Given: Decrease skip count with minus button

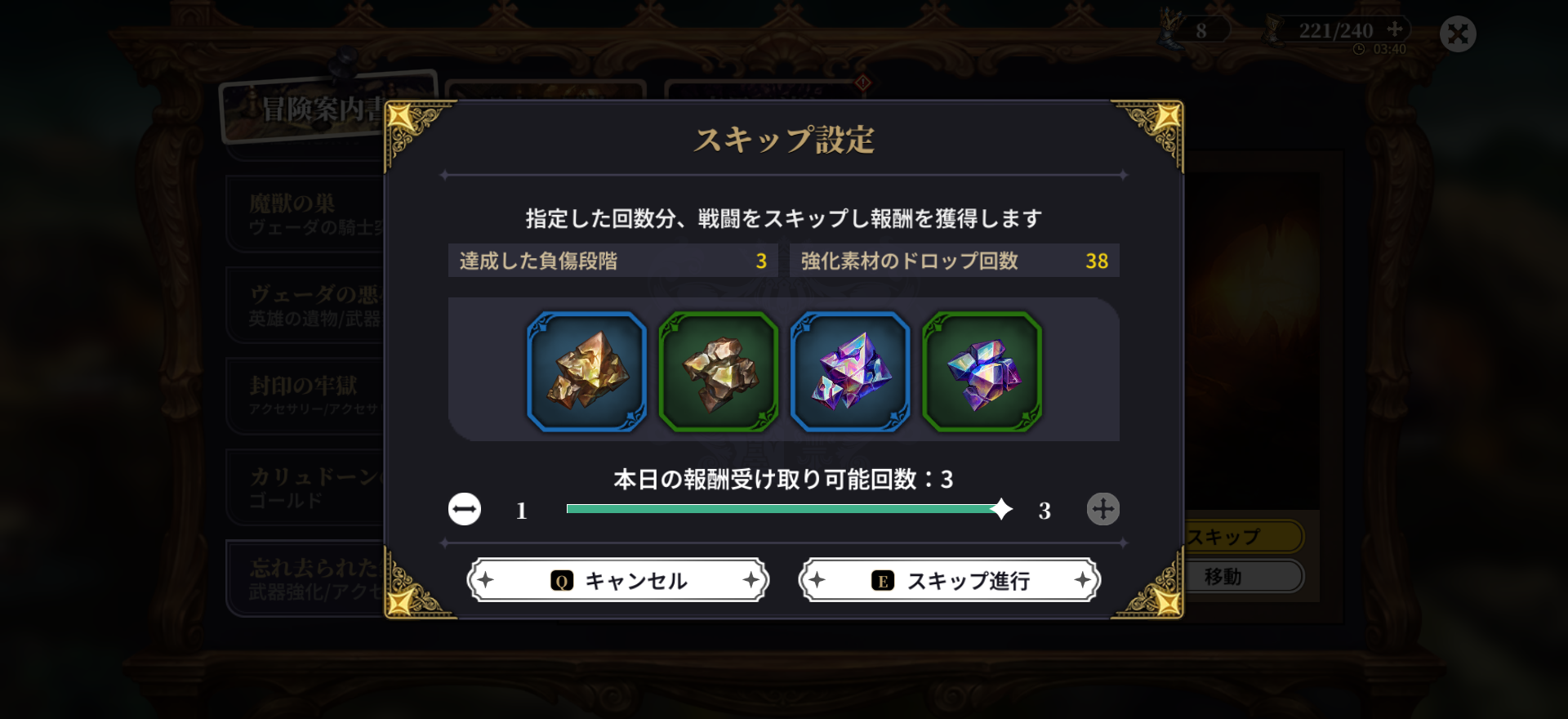Looking at the screenshot, I should 465,509.
